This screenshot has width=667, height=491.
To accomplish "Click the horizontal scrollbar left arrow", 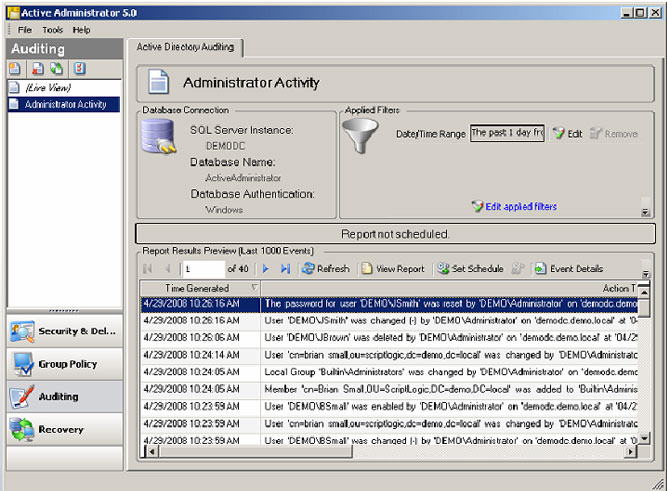I will pyautogui.click(x=152, y=451).
